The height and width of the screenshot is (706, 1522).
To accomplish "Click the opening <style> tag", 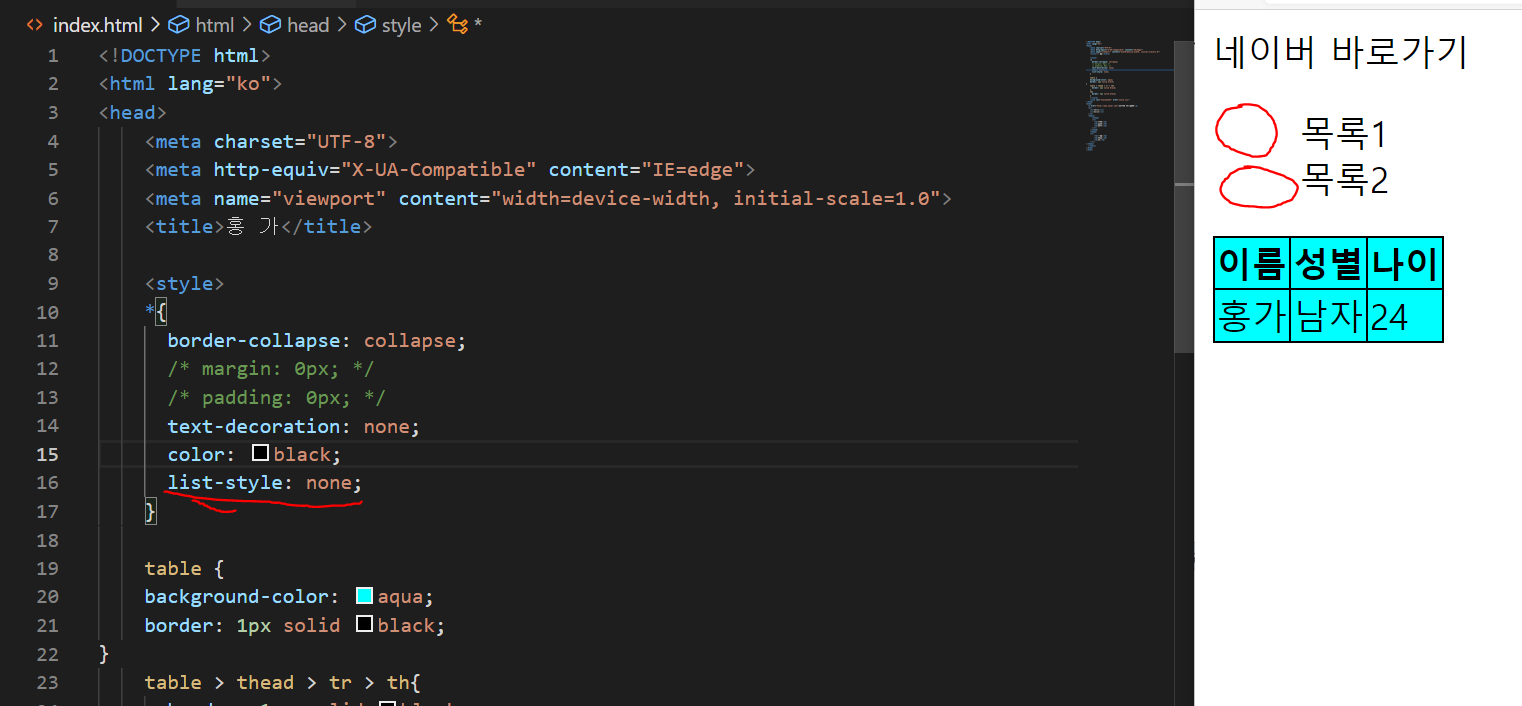I will point(184,283).
